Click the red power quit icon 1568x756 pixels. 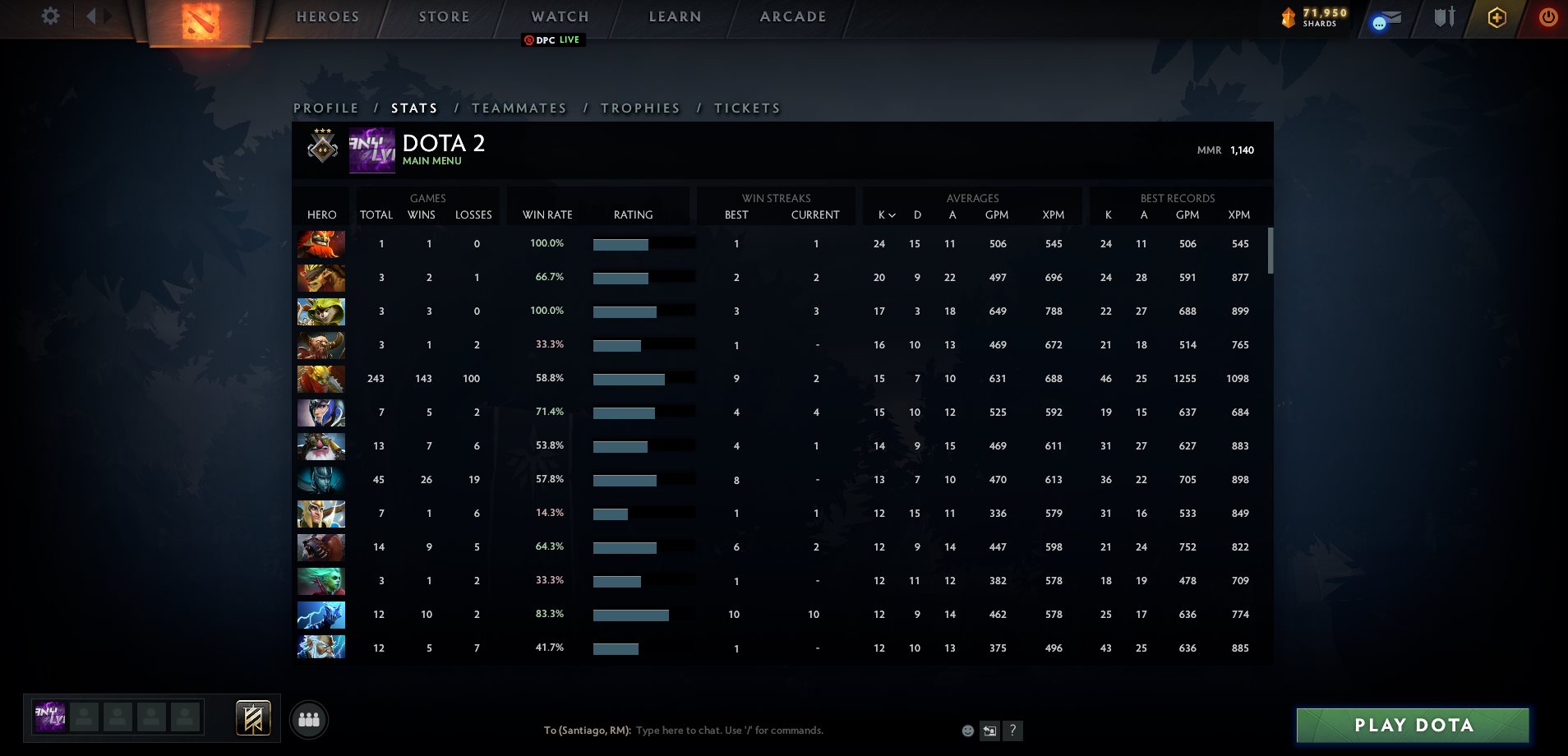click(1547, 17)
